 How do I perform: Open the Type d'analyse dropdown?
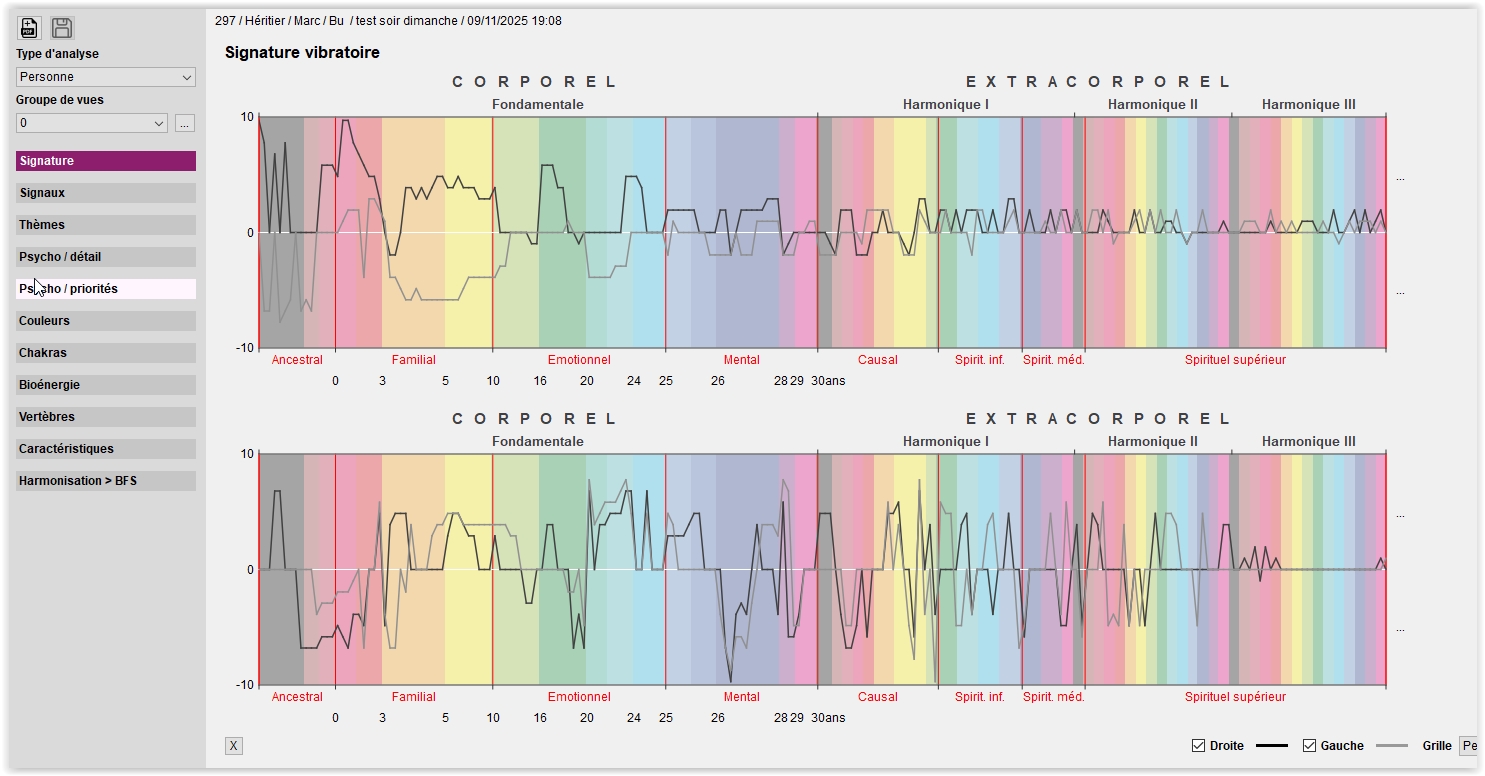[x=106, y=77]
